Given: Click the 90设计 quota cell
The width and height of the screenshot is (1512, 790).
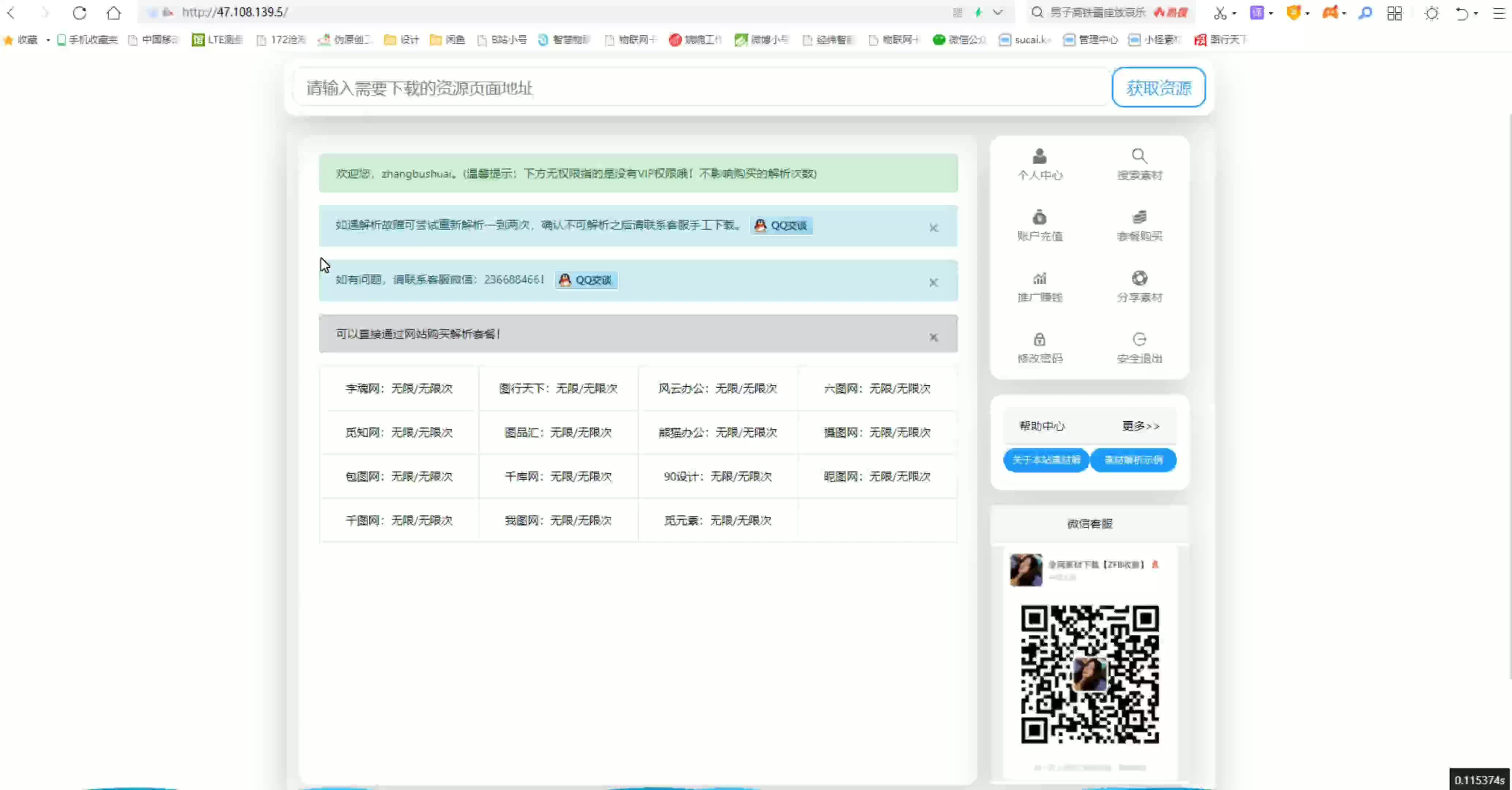Looking at the screenshot, I should coord(717,476).
